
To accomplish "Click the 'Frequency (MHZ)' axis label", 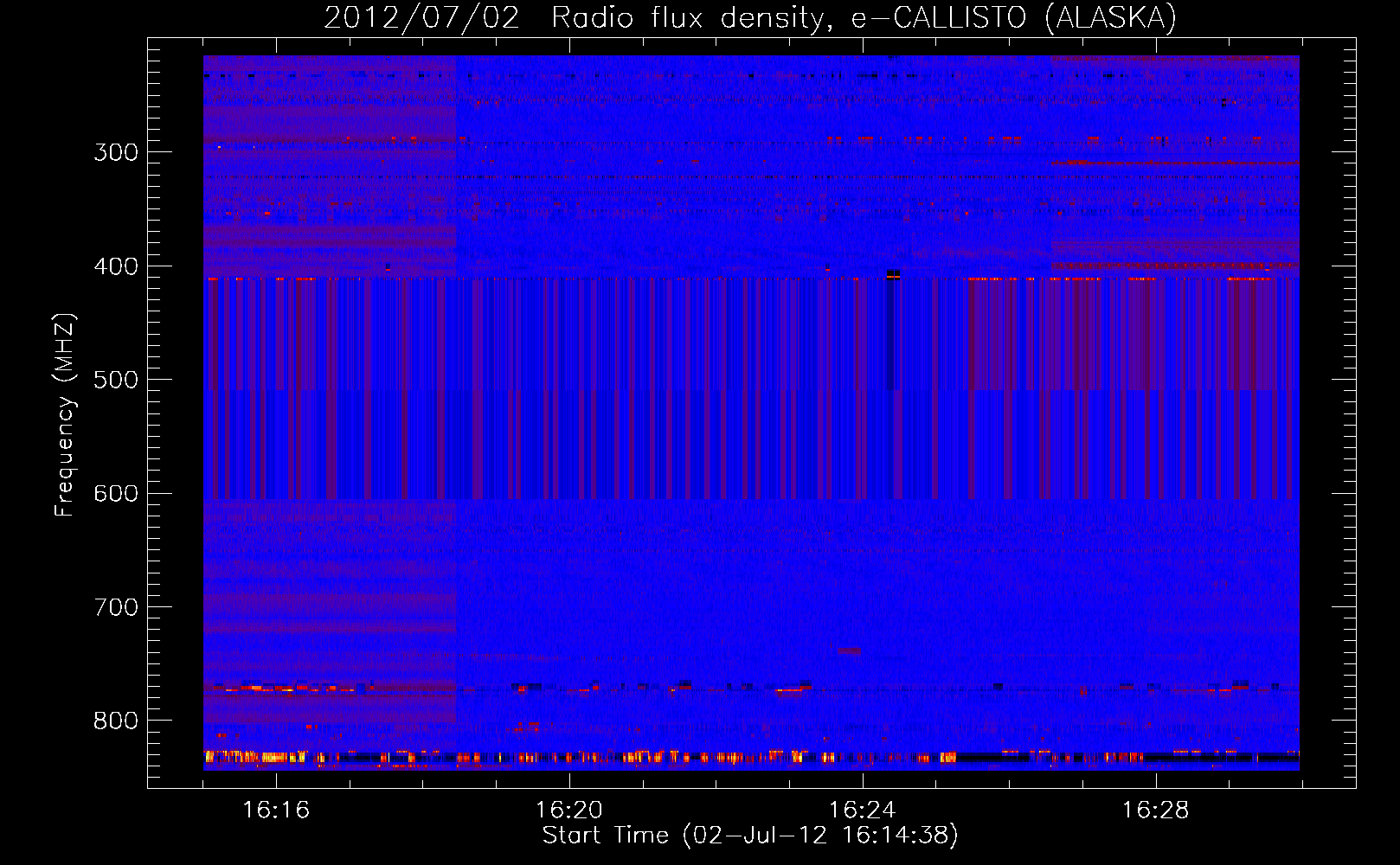I will pyautogui.click(x=65, y=415).
